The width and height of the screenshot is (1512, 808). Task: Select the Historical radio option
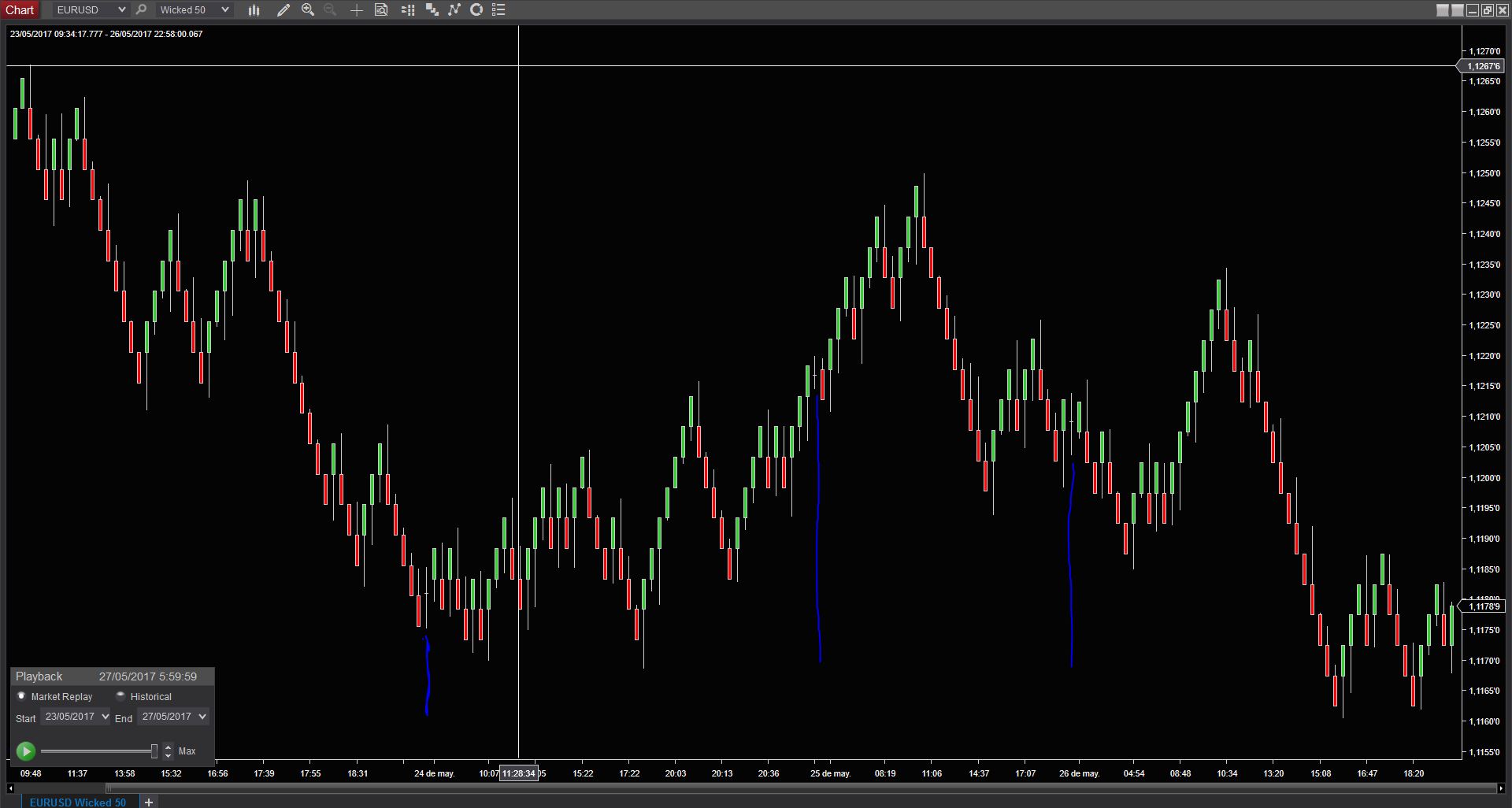click(x=120, y=696)
